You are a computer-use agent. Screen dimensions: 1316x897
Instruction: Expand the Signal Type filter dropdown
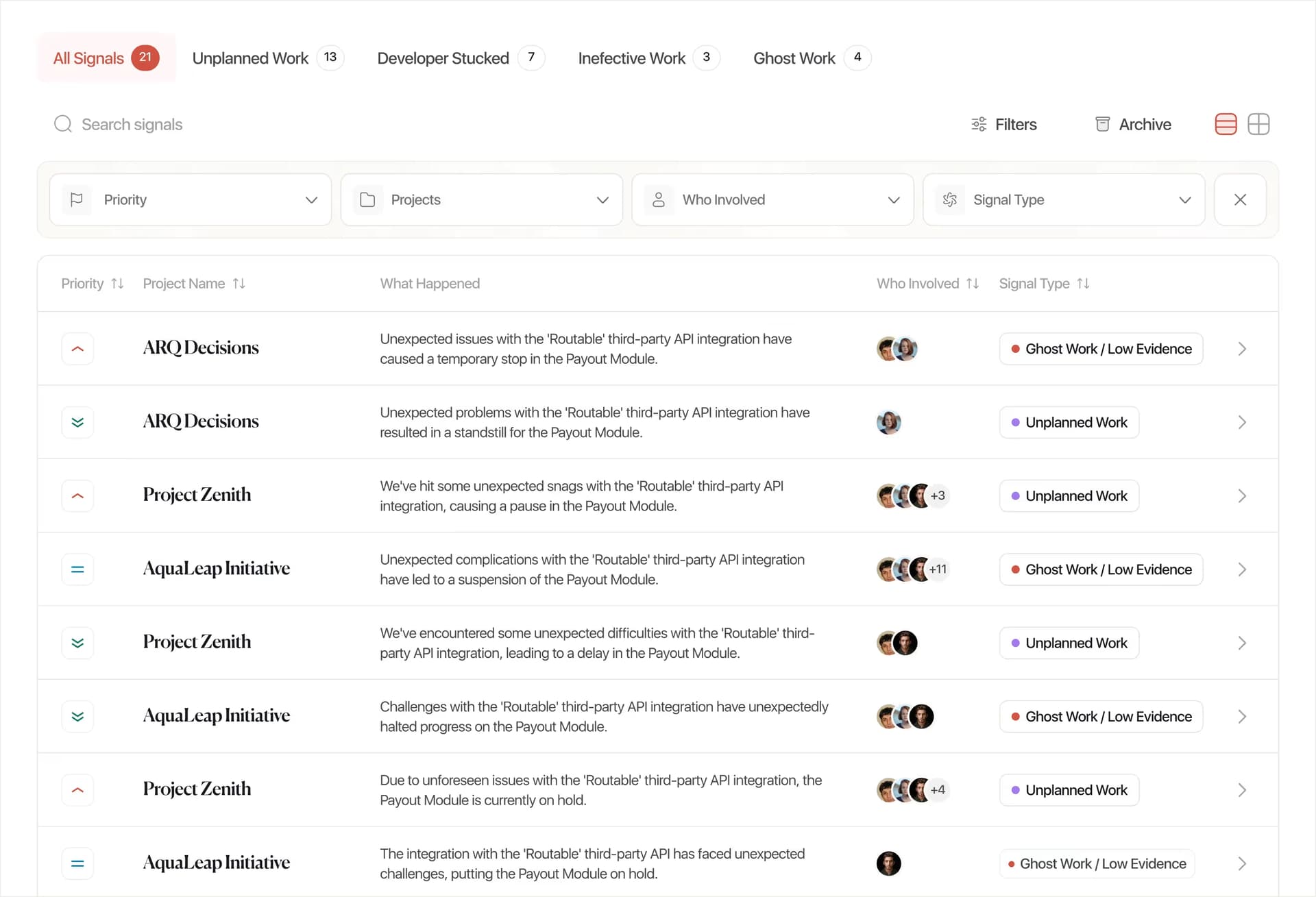pyautogui.click(x=1064, y=199)
